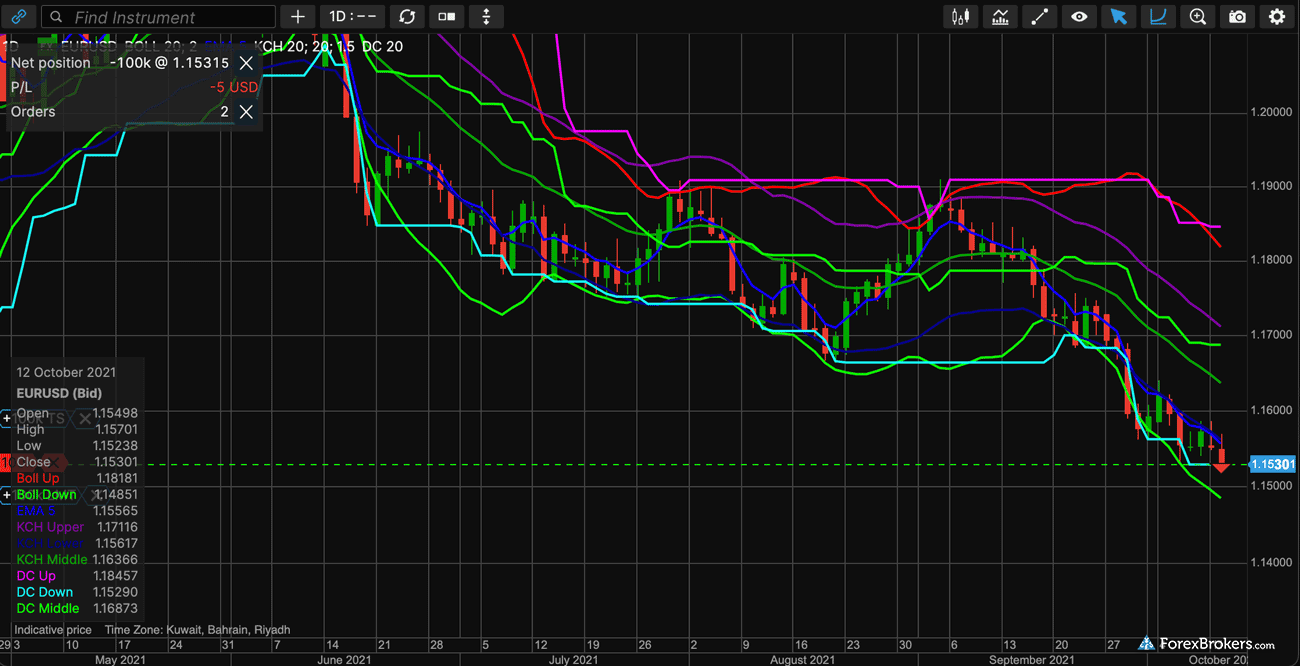Close the net position with X button
This screenshot has width=1300, height=666.
pyautogui.click(x=246, y=63)
